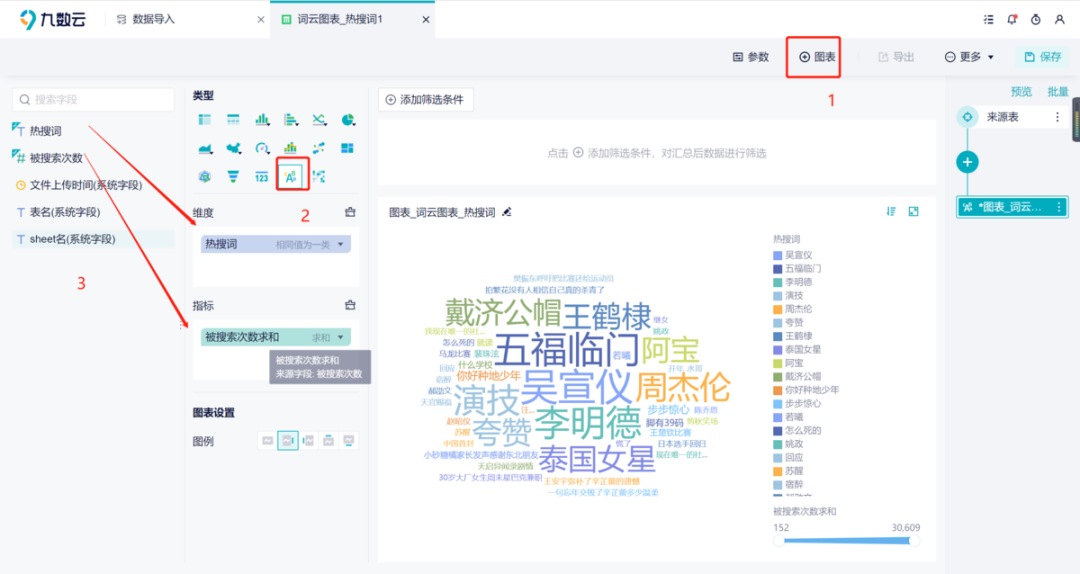Click the 参数 toolbar button

pos(751,57)
